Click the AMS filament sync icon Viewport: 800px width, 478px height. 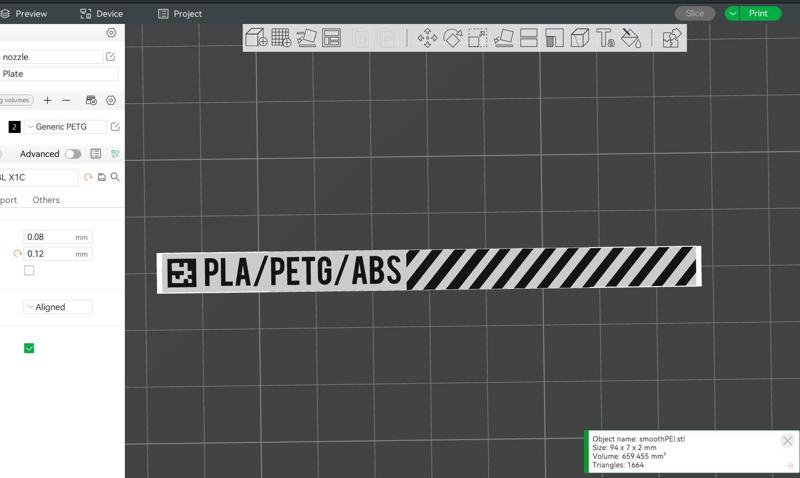[x=91, y=100]
